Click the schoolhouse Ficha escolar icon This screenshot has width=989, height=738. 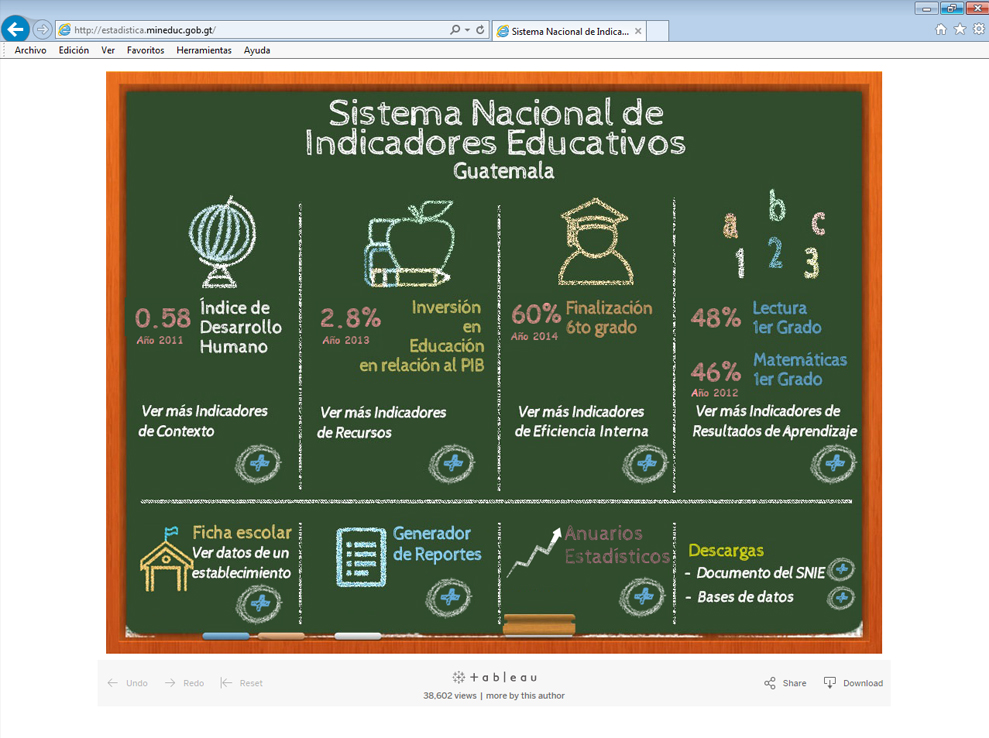click(x=166, y=560)
